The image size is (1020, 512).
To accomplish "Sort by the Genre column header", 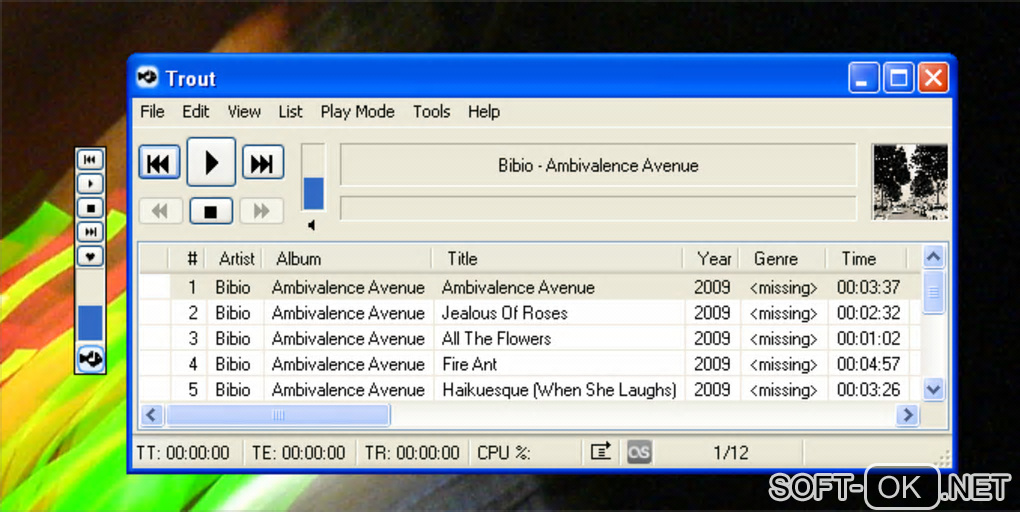I will (x=783, y=259).
